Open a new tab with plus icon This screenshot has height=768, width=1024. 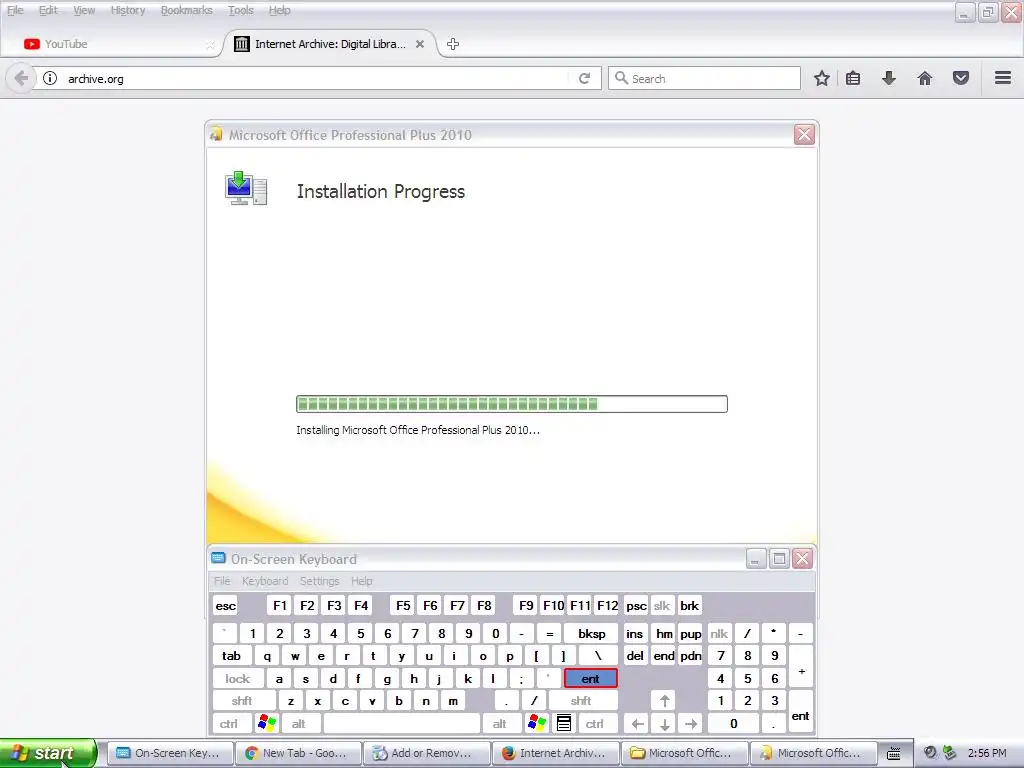coord(453,44)
